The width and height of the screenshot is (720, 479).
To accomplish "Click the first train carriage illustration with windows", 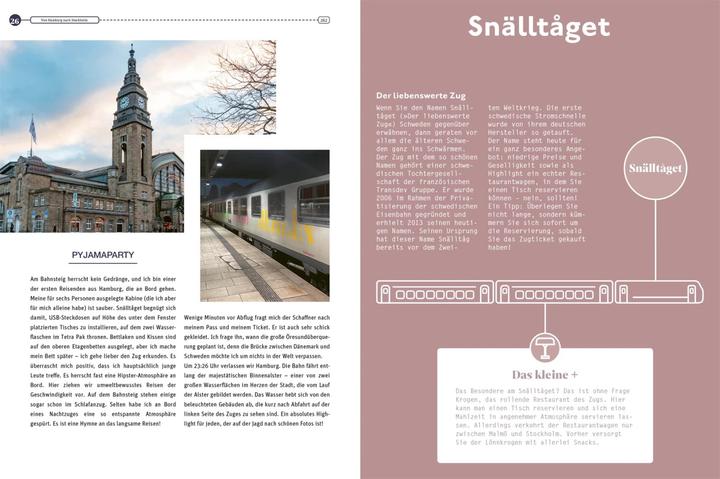I will 435,292.
